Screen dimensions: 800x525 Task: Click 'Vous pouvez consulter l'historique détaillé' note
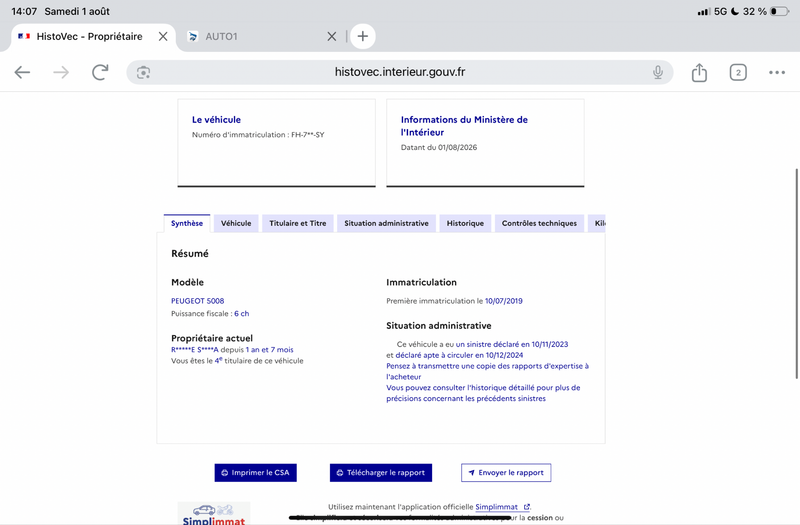click(483, 393)
